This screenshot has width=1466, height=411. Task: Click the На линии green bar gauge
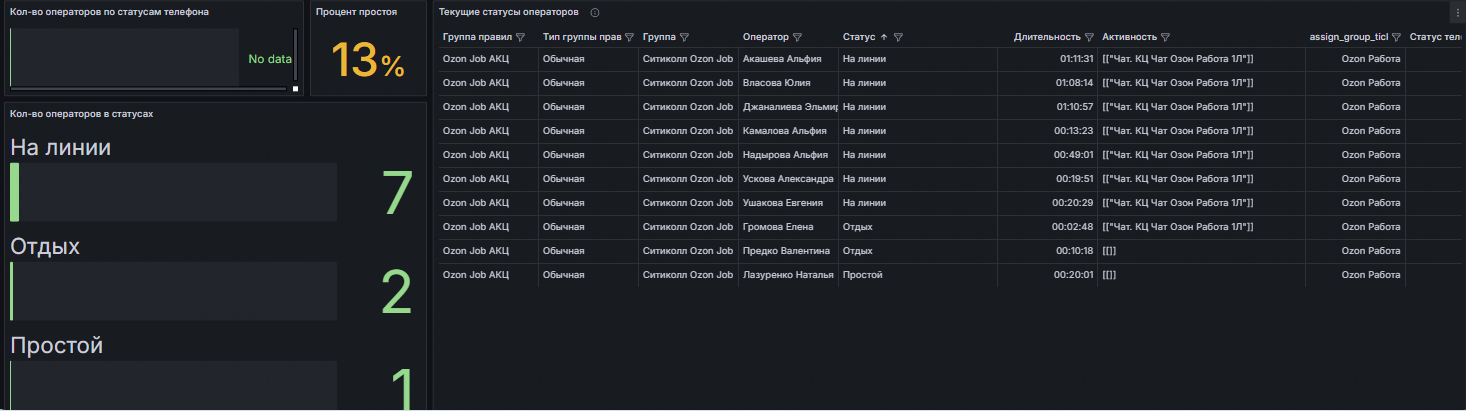coord(173,192)
